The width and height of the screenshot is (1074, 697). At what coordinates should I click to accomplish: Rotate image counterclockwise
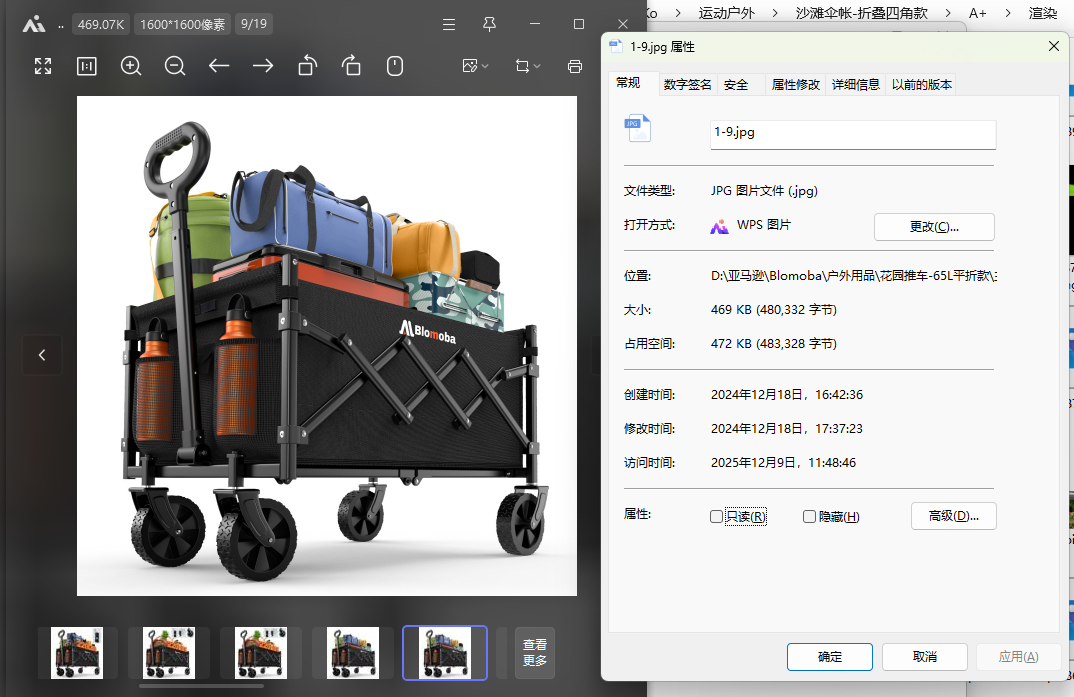tap(307, 66)
